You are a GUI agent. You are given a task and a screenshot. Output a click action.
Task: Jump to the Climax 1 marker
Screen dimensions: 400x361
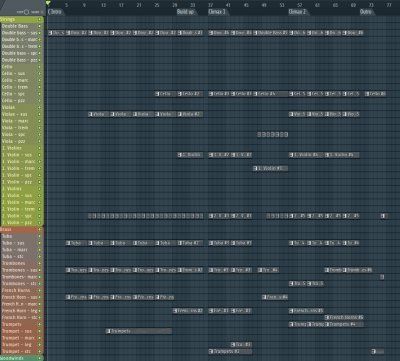pos(217,12)
